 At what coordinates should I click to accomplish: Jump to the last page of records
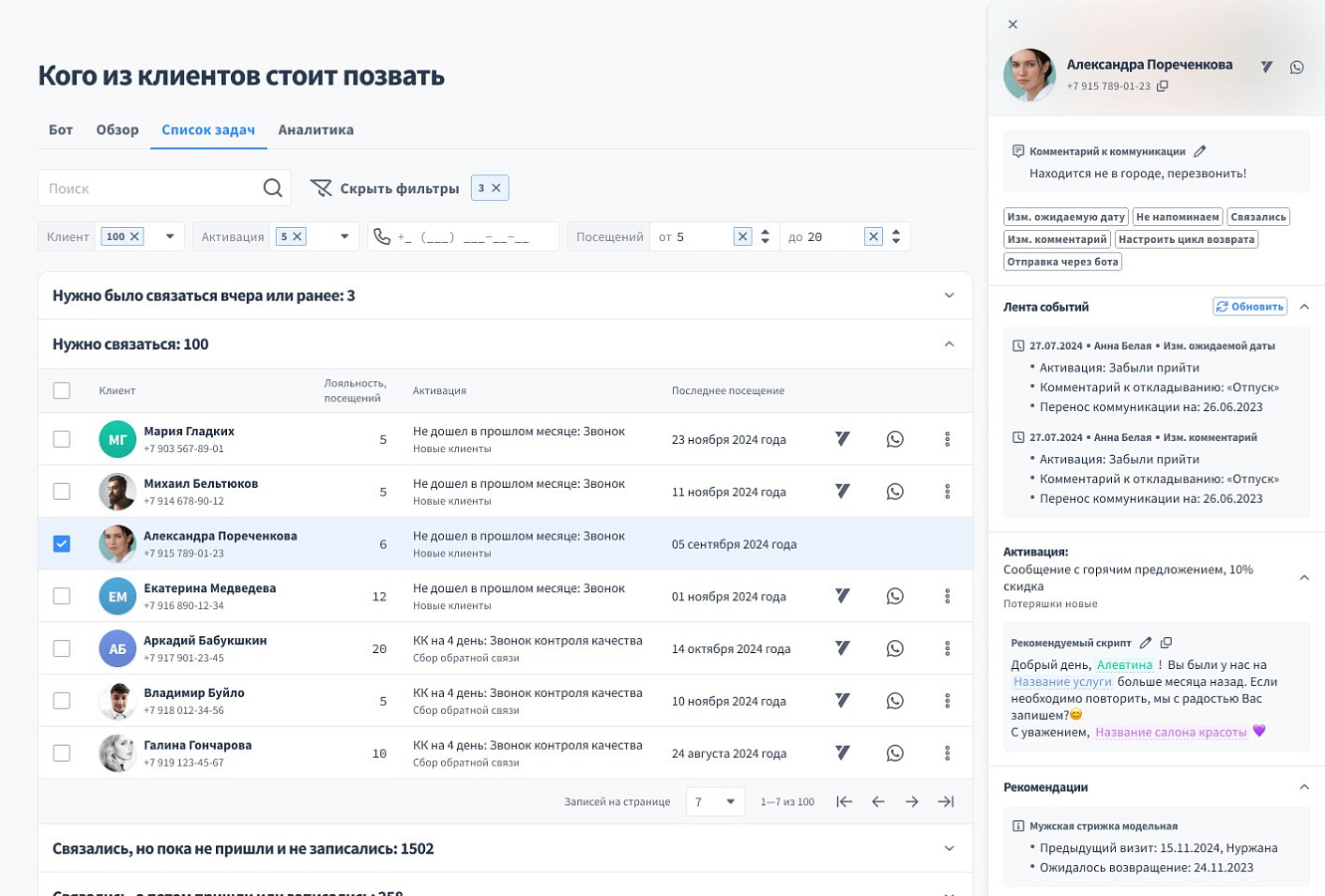pyautogui.click(x=946, y=801)
